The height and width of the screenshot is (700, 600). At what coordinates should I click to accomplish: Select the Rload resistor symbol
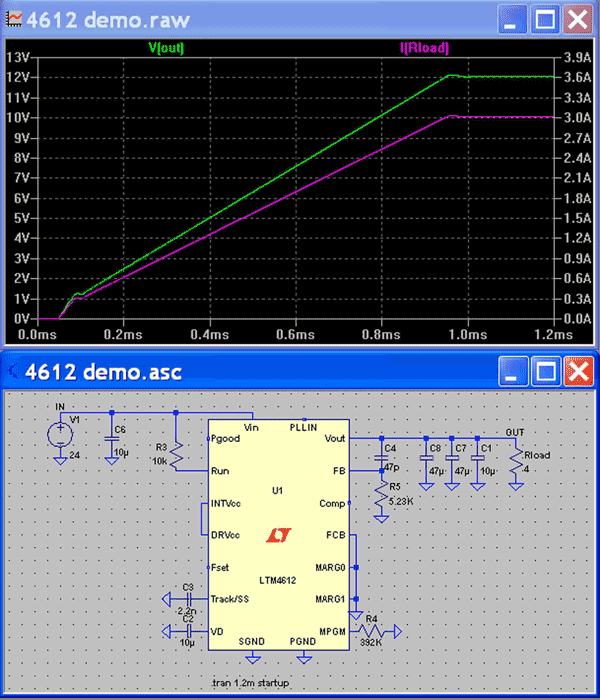(x=516, y=463)
